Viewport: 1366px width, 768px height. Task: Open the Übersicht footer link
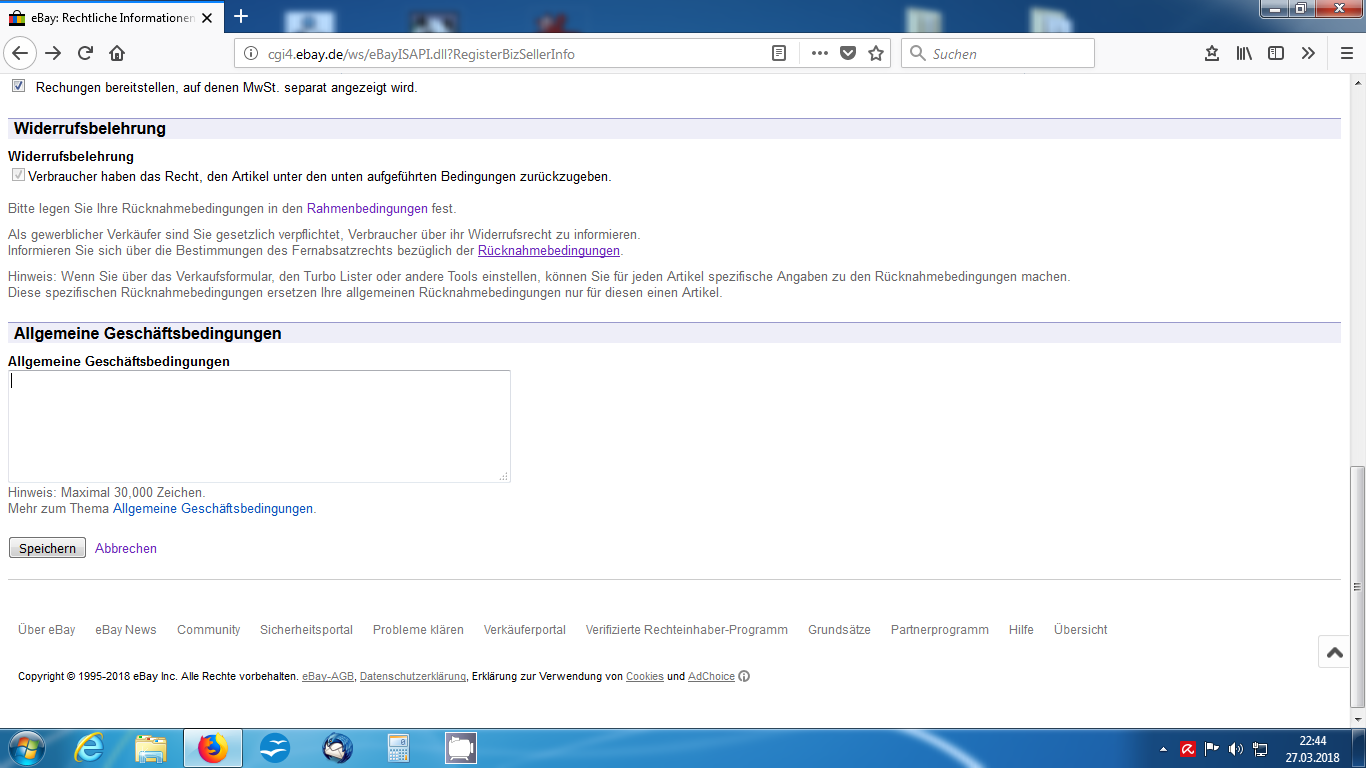(1081, 630)
